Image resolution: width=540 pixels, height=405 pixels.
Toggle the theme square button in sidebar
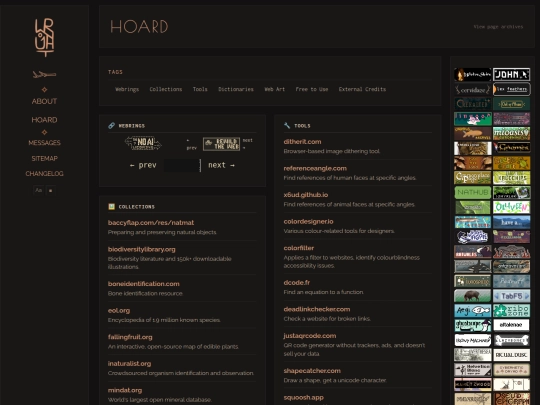click(50, 190)
